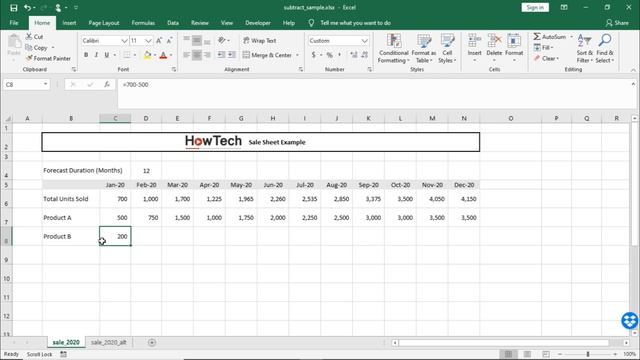The image size is (640, 360).
Task: Click the Increase Decimal icon
Action: click(x=353, y=55)
